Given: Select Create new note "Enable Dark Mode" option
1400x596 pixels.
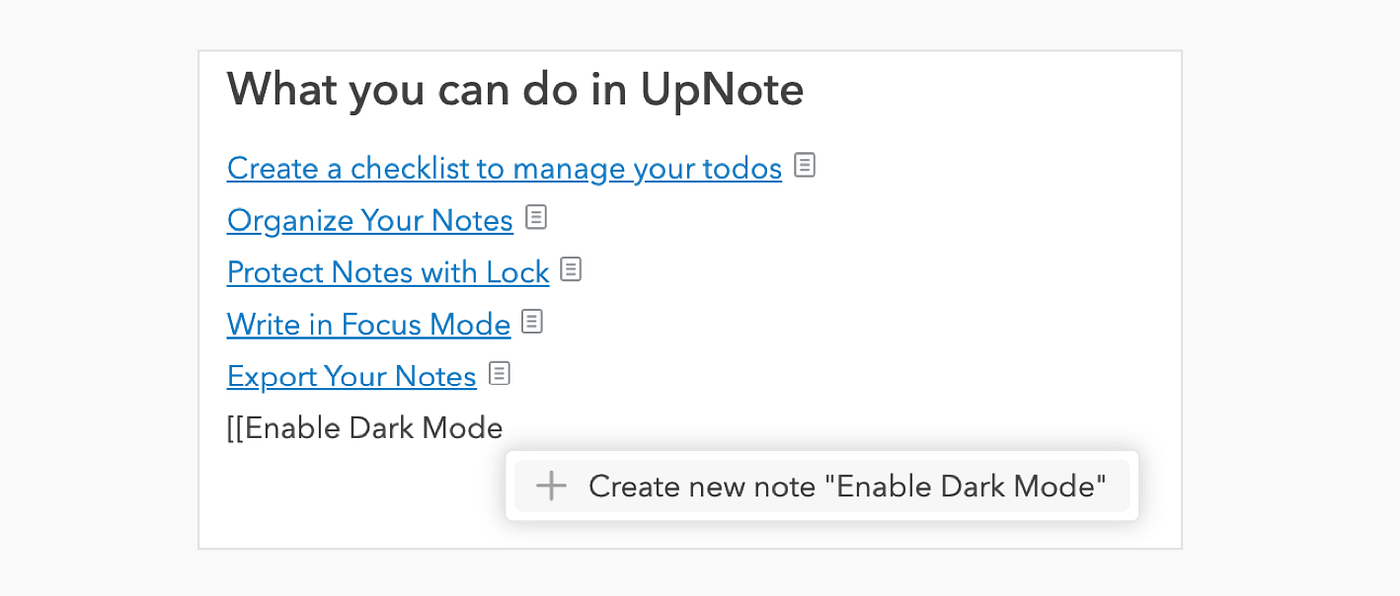Looking at the screenshot, I should pyautogui.click(x=822, y=487).
